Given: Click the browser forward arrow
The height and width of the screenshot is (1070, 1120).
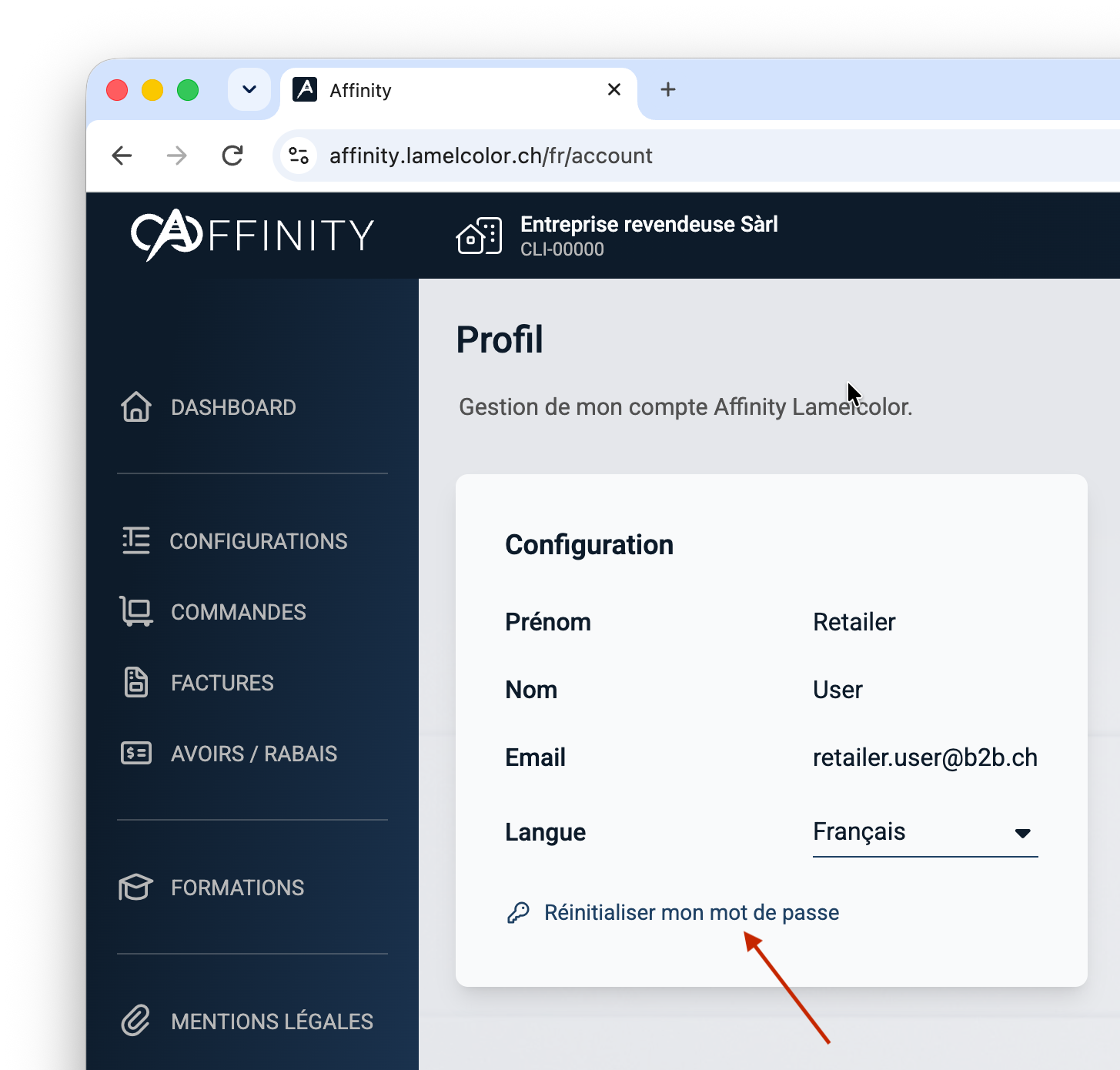Looking at the screenshot, I should (177, 155).
